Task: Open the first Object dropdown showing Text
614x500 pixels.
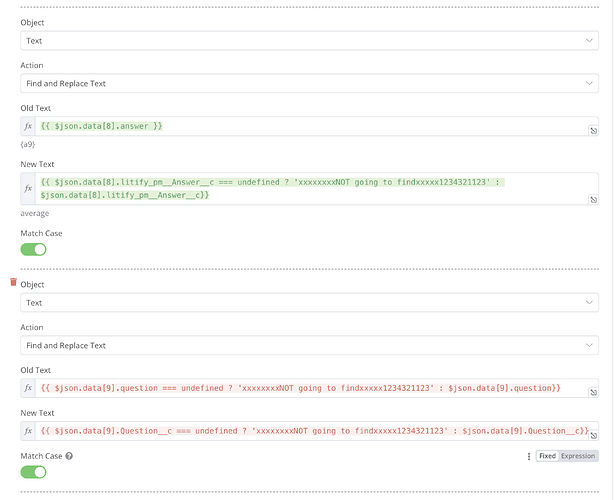Action: coord(309,40)
